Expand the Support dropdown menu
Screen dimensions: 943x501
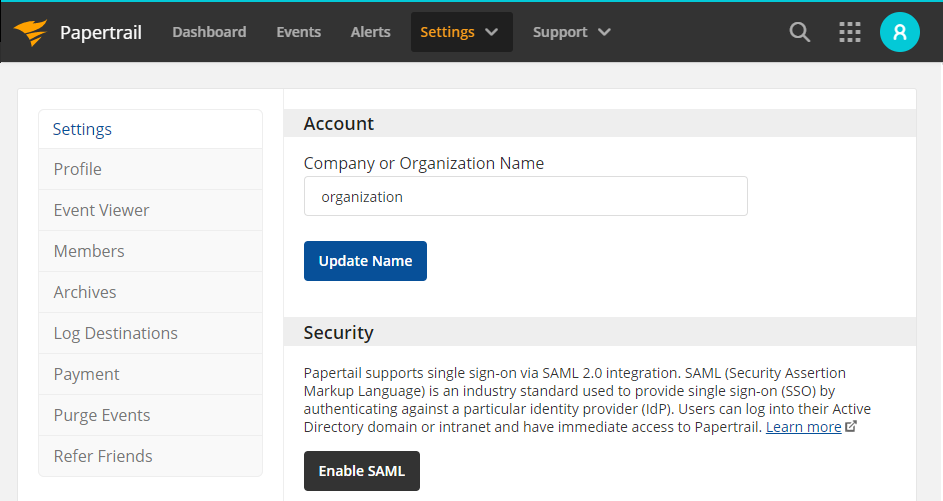572,32
